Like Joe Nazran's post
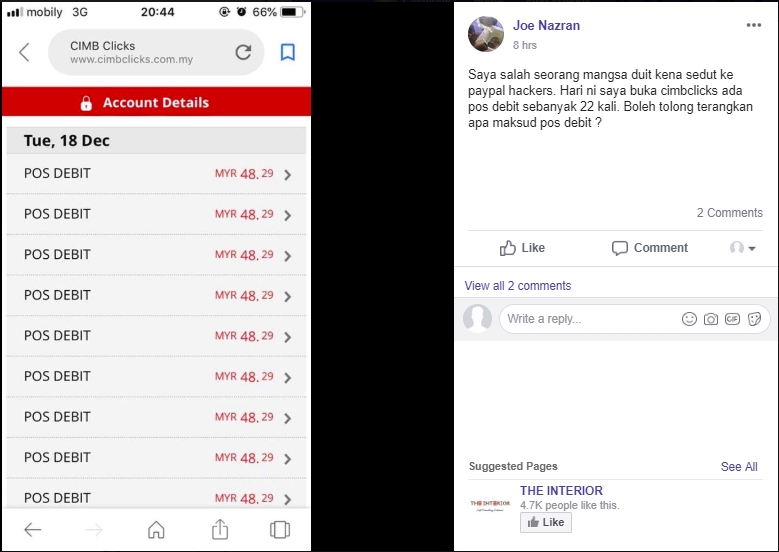This screenshot has height=552, width=779. click(522, 248)
